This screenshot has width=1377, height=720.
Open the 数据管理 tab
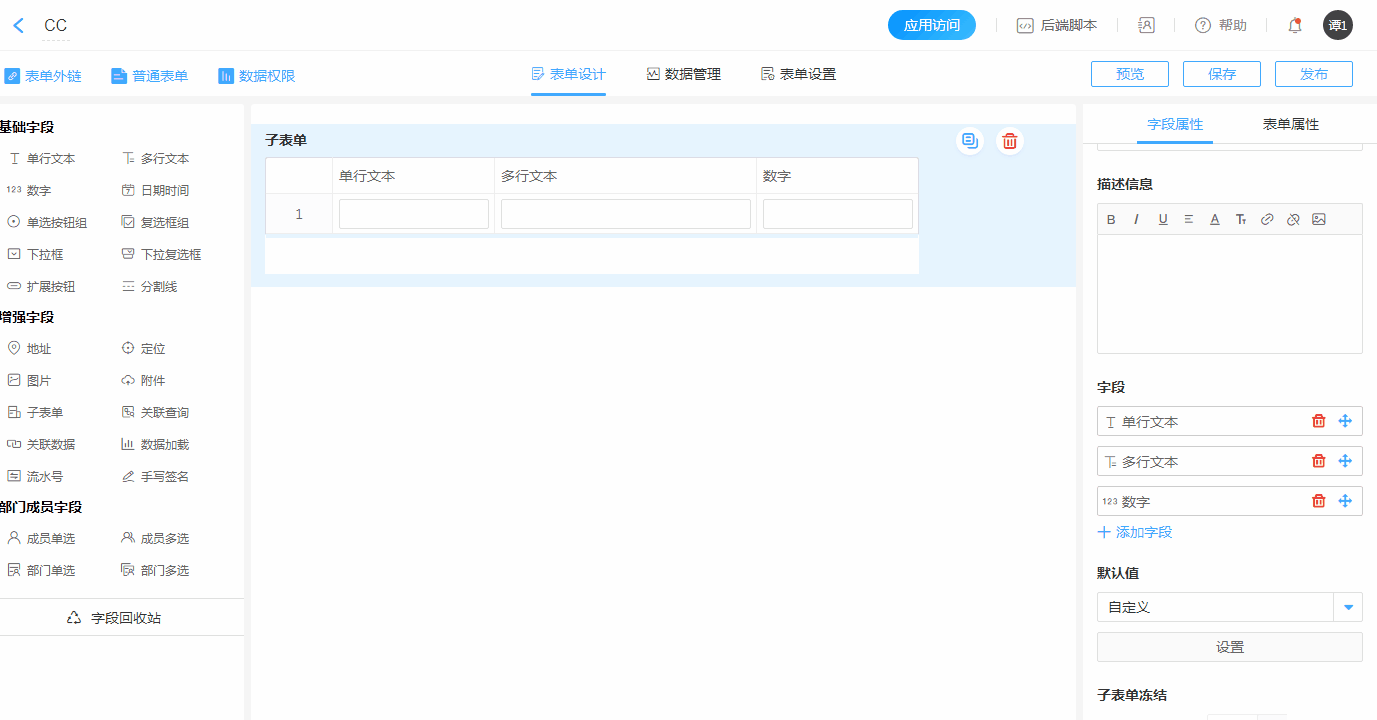coord(683,74)
